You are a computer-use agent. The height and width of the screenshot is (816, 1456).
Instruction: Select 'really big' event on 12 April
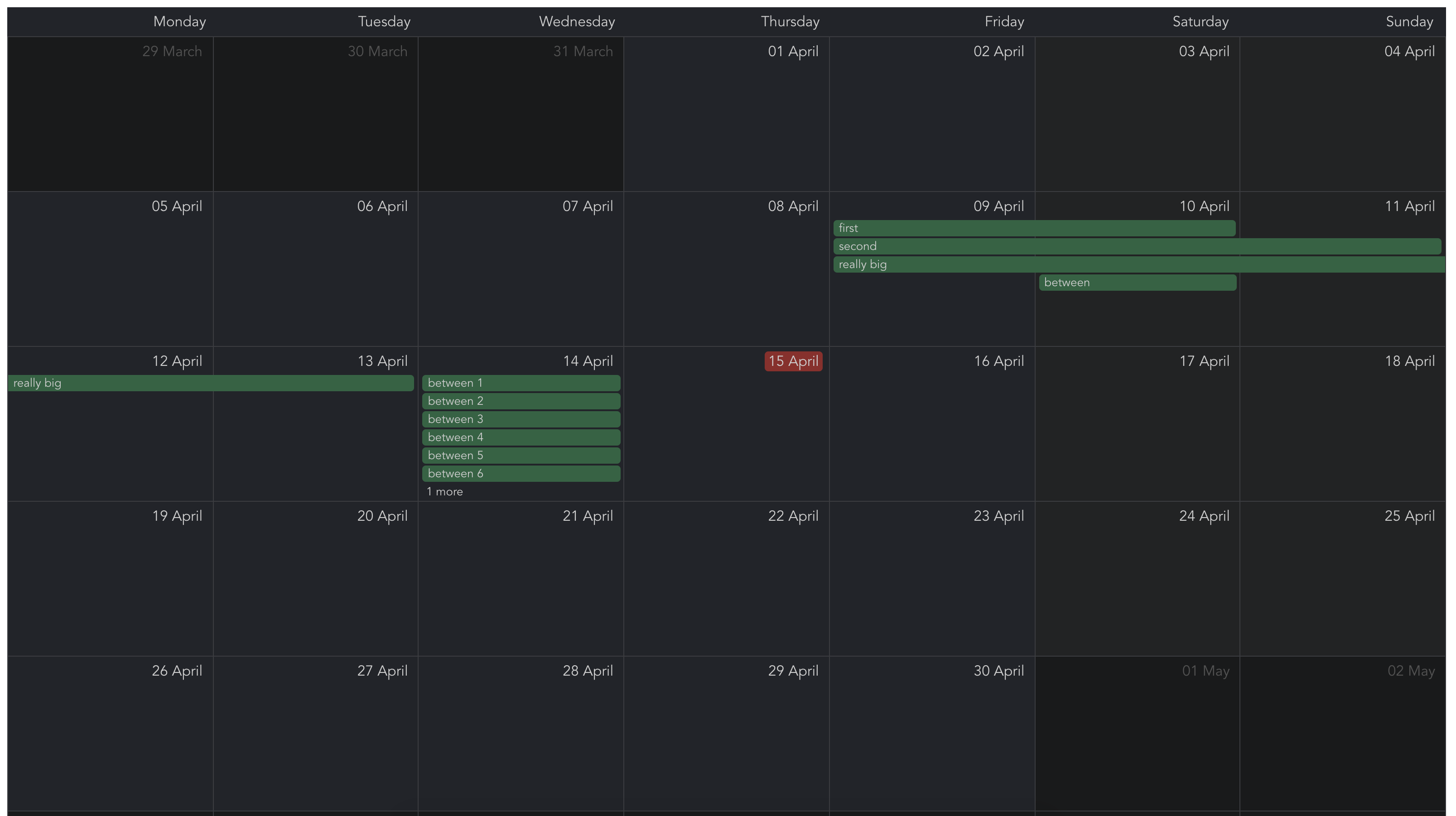[210, 383]
